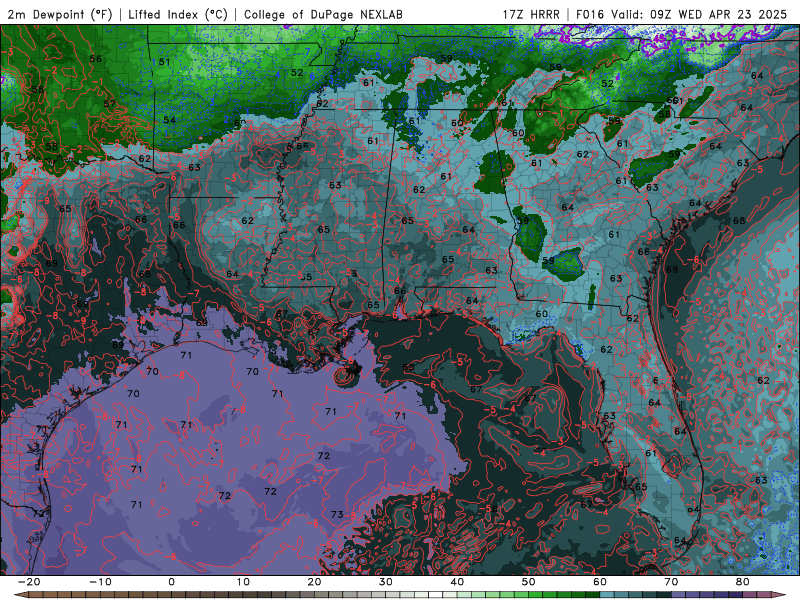Click the '-20' color scale label

[x=29, y=582]
